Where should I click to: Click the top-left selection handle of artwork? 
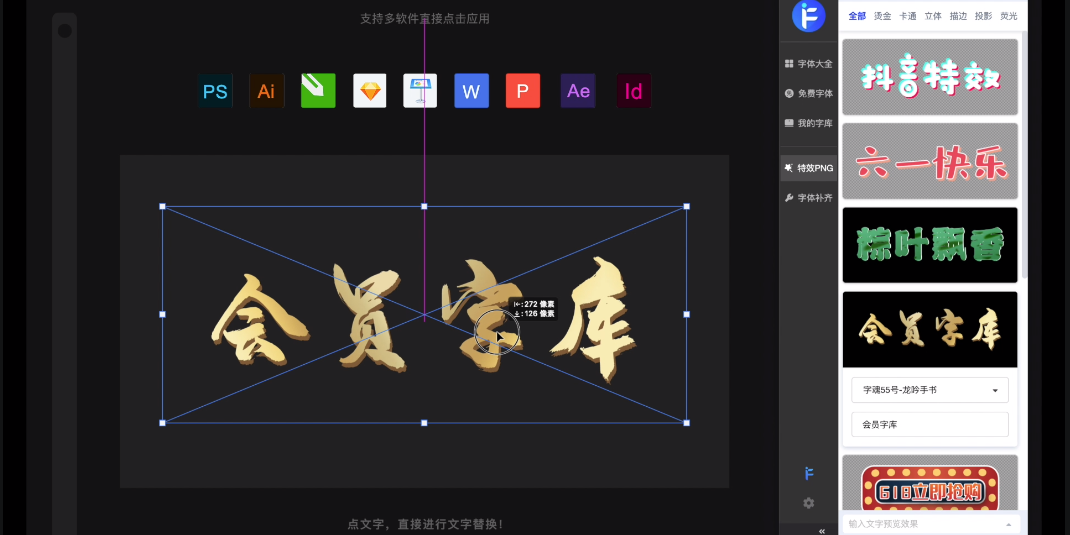[x=162, y=206]
